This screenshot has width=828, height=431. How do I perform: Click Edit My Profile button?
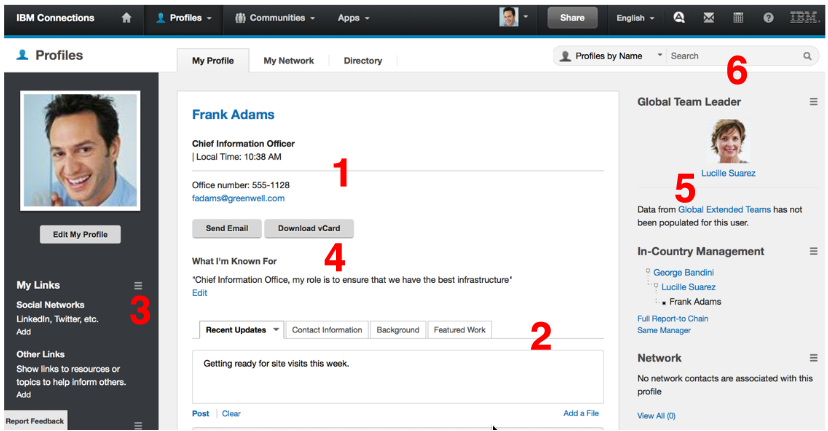coord(80,235)
